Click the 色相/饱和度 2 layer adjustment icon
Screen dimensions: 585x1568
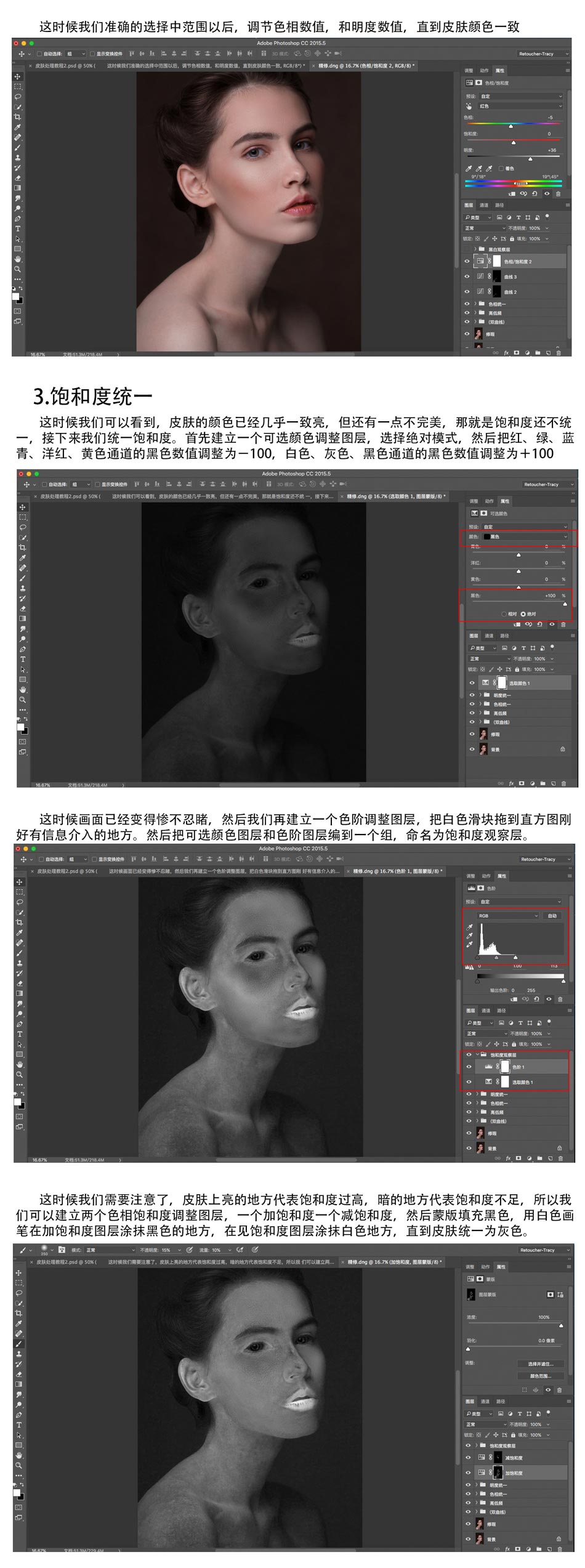tap(480, 261)
